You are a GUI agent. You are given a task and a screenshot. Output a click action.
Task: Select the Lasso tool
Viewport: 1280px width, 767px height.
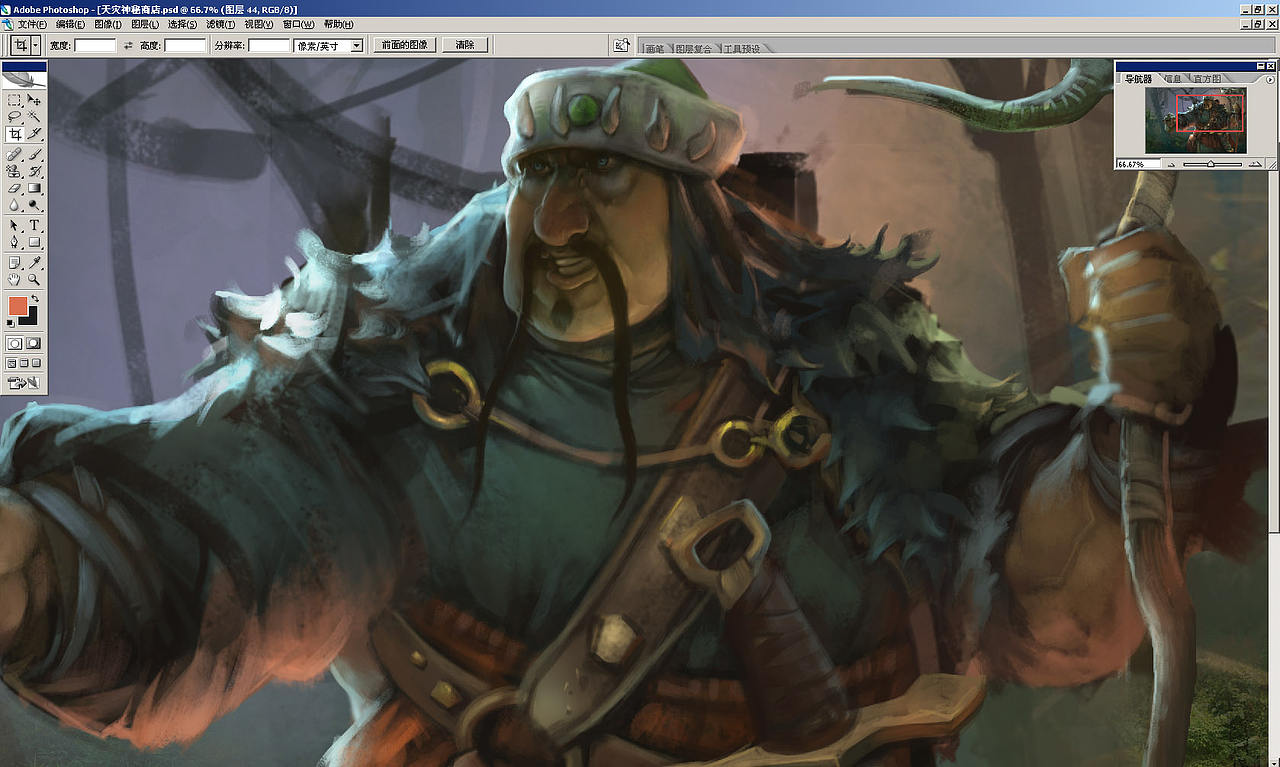[x=14, y=116]
